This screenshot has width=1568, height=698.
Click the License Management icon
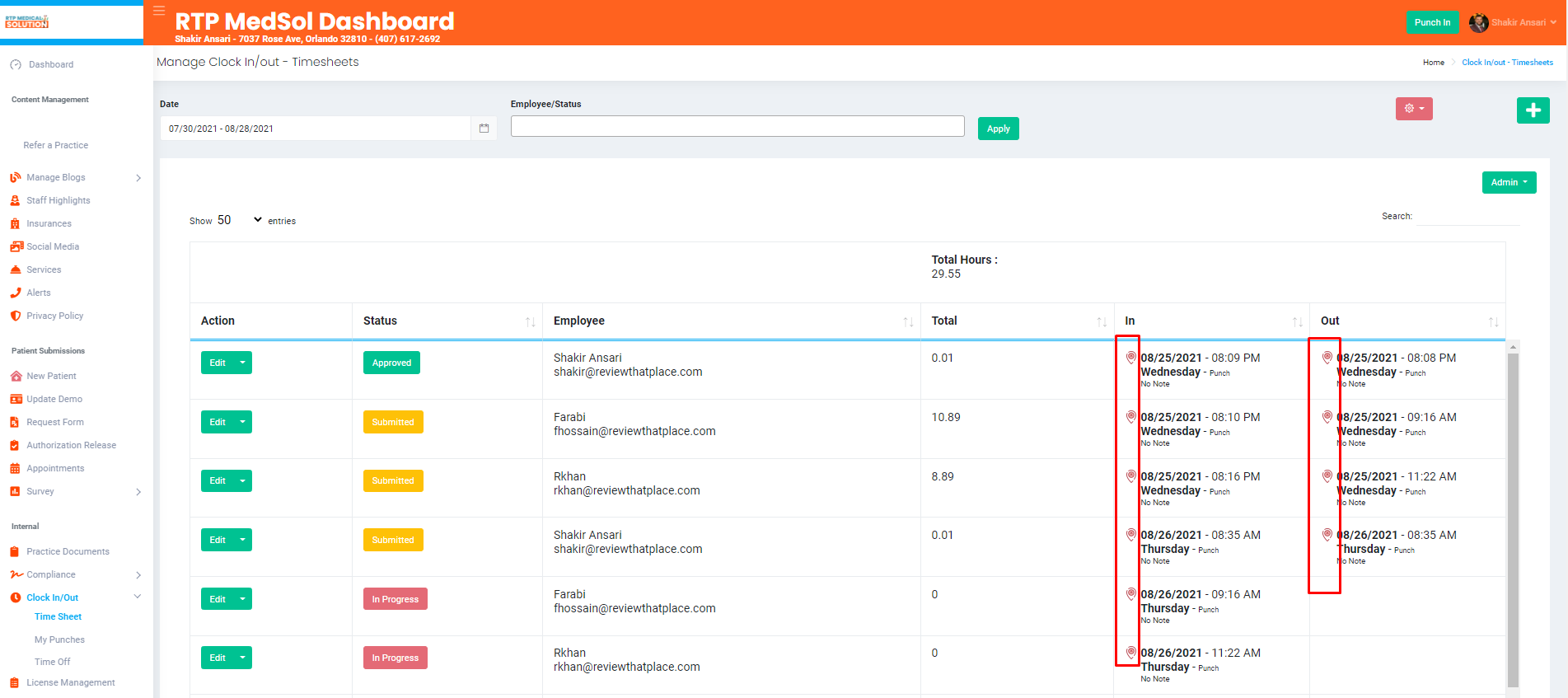15,682
